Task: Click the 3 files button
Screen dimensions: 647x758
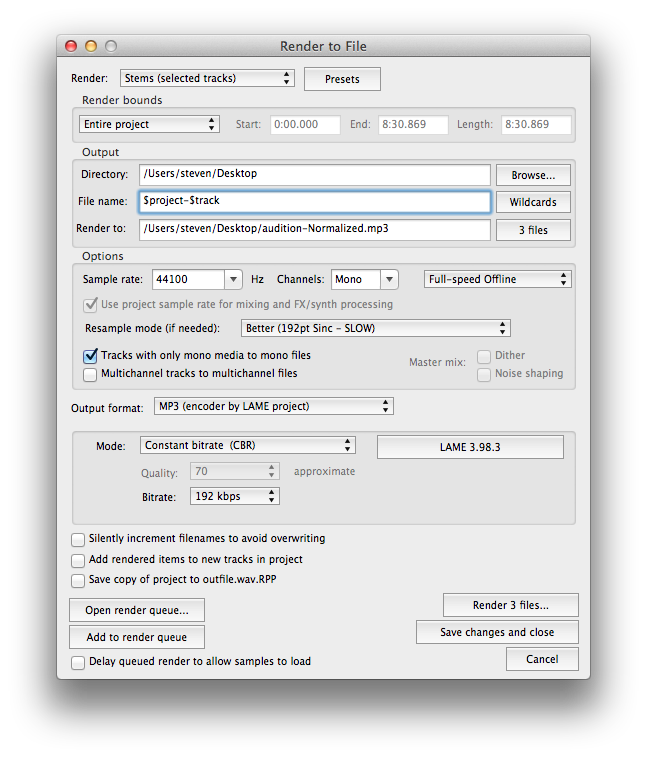Action: pos(533,230)
